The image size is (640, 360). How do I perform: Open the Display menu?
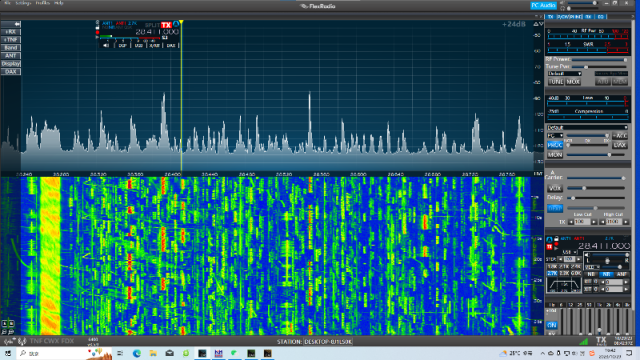[x=11, y=64]
